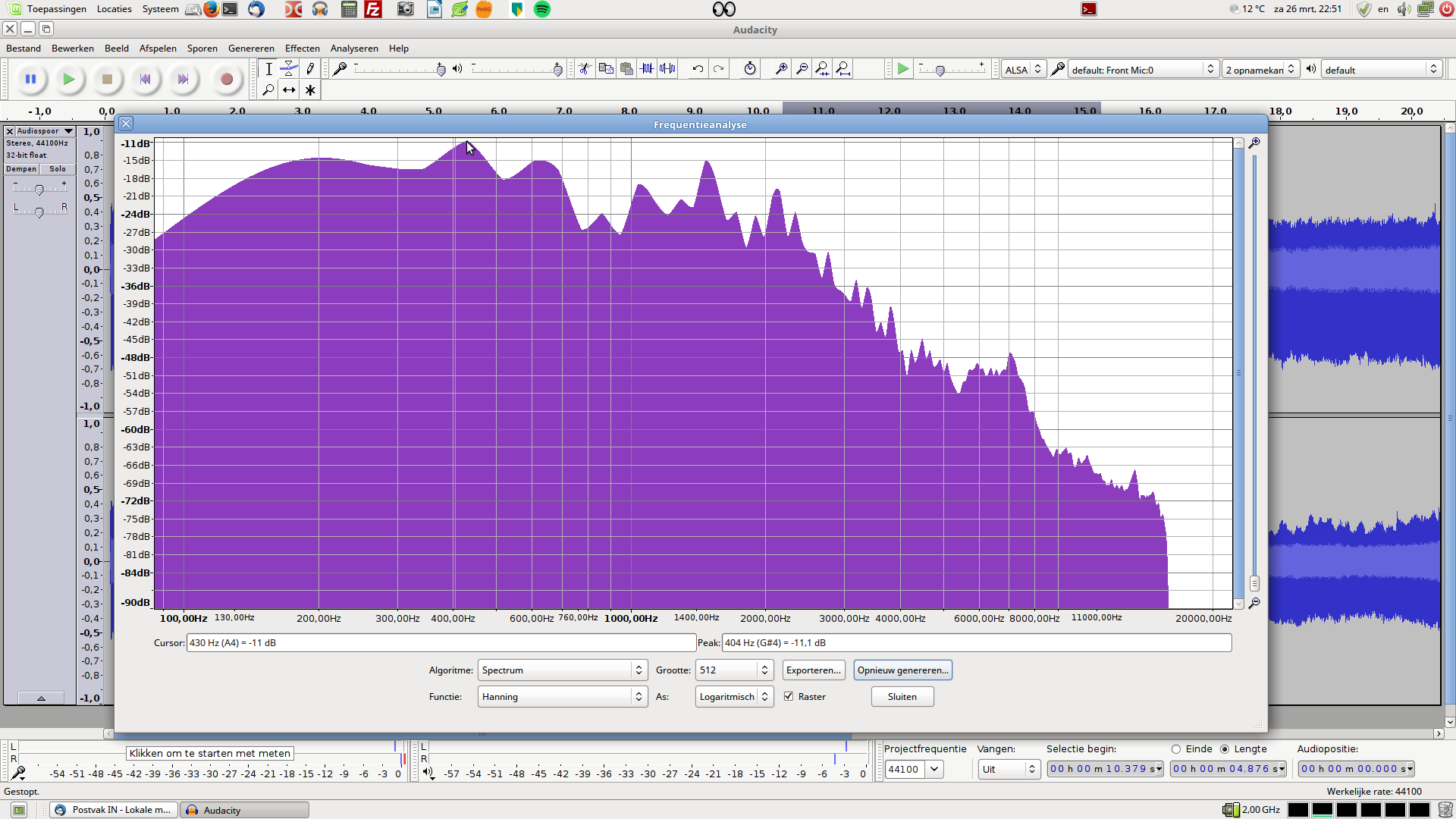Open the Functie Hanning dropdown

(562, 697)
